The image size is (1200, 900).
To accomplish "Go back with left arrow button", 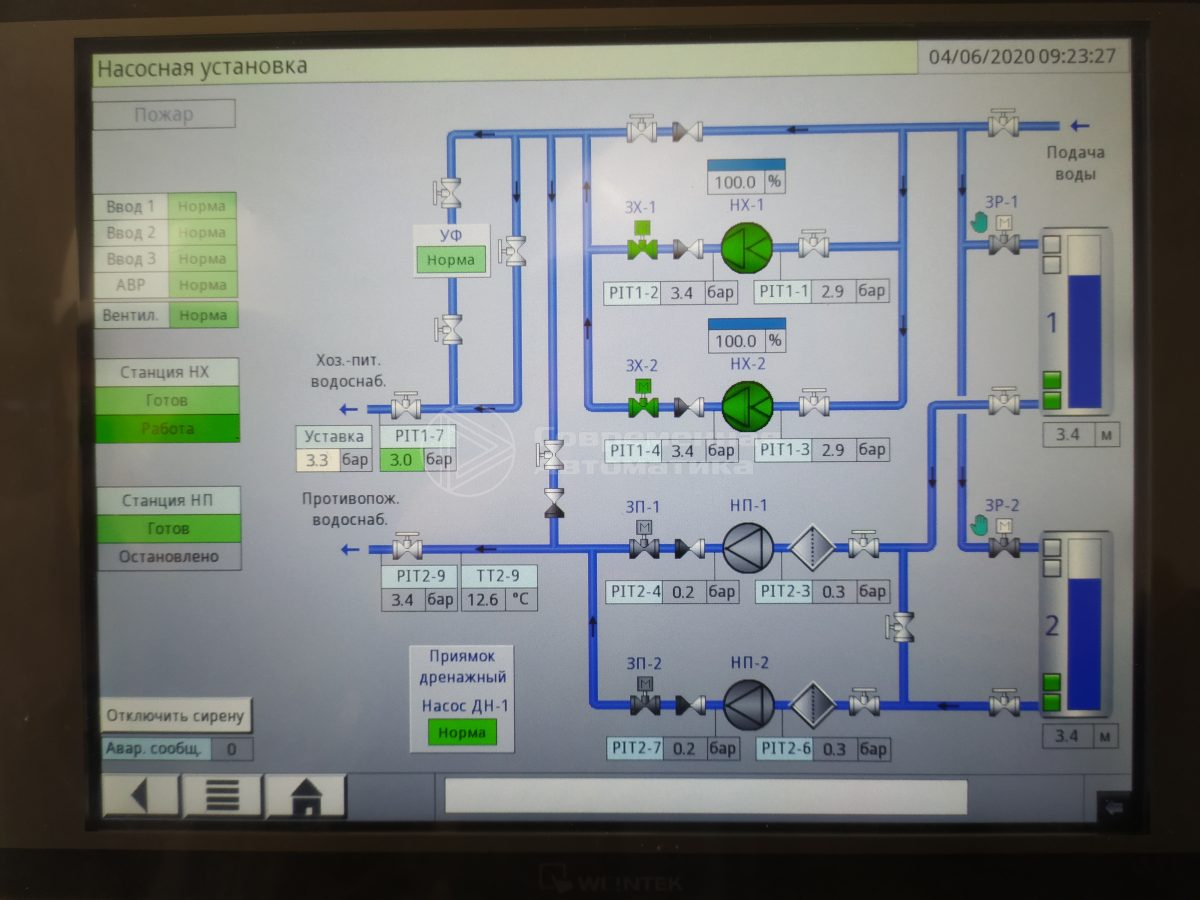I will (x=140, y=797).
